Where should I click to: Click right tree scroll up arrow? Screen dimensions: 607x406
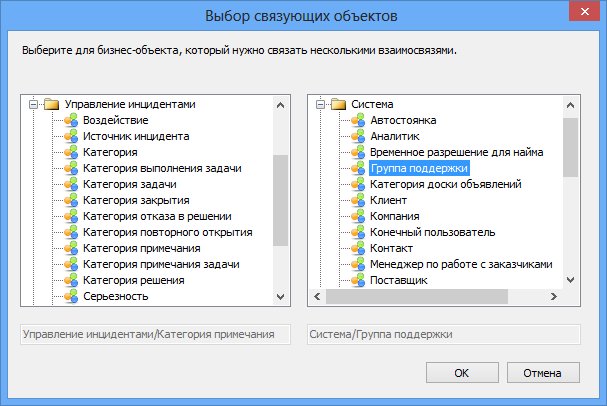570,105
